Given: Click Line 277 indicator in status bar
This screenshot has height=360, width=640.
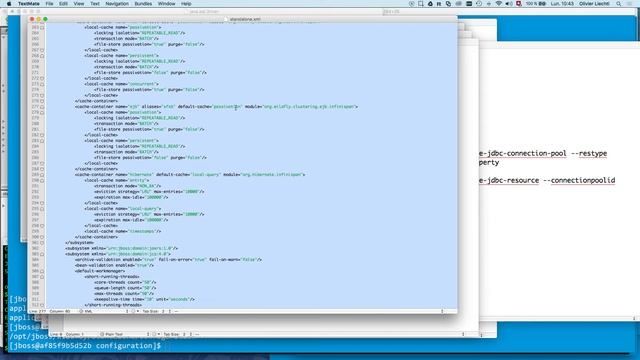Looking at the screenshot, I should [x=38, y=311].
